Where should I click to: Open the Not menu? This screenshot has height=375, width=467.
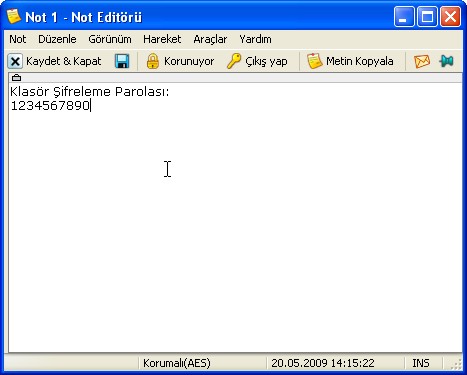[x=18, y=39]
